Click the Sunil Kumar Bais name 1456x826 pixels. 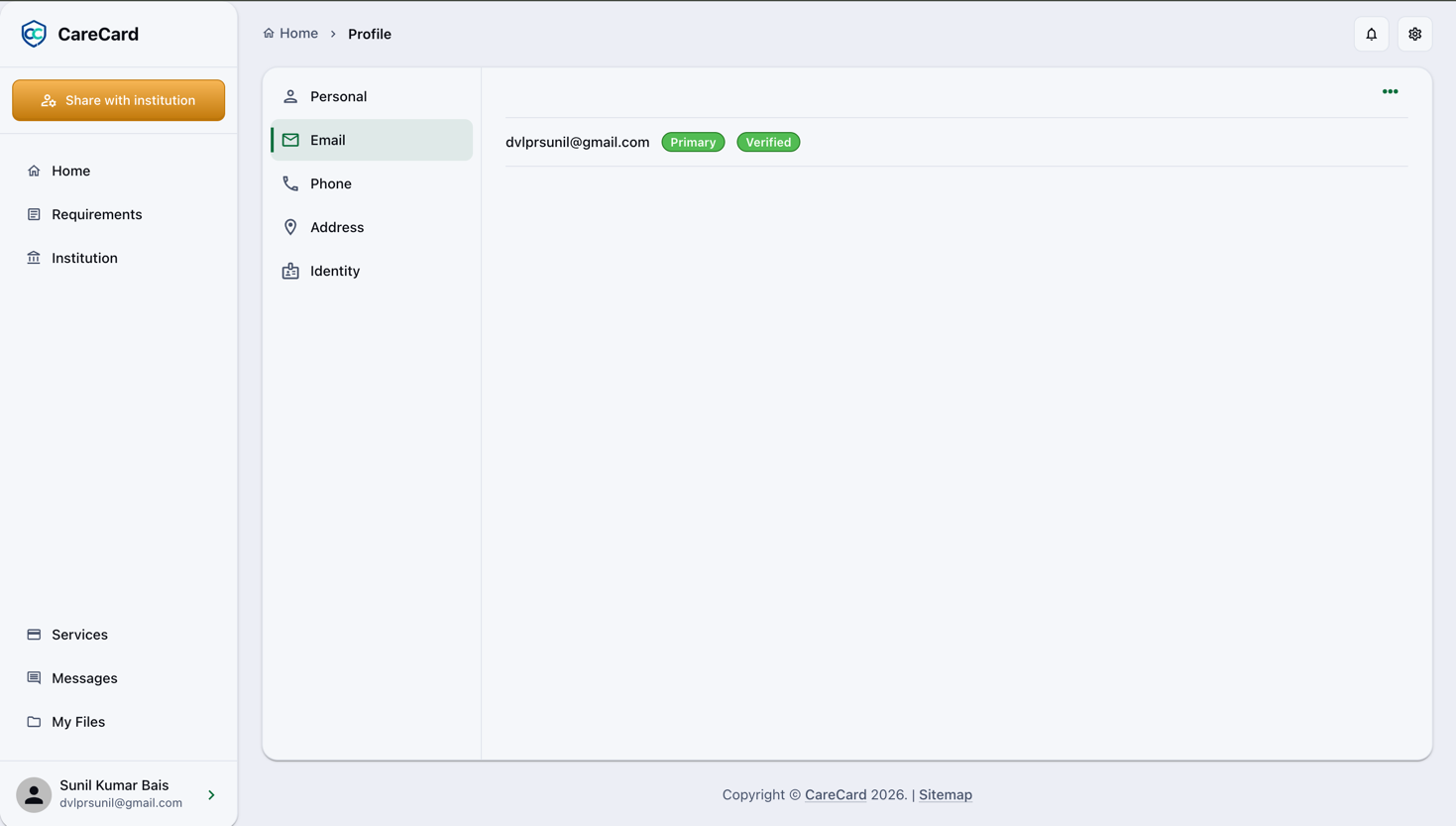click(x=114, y=785)
